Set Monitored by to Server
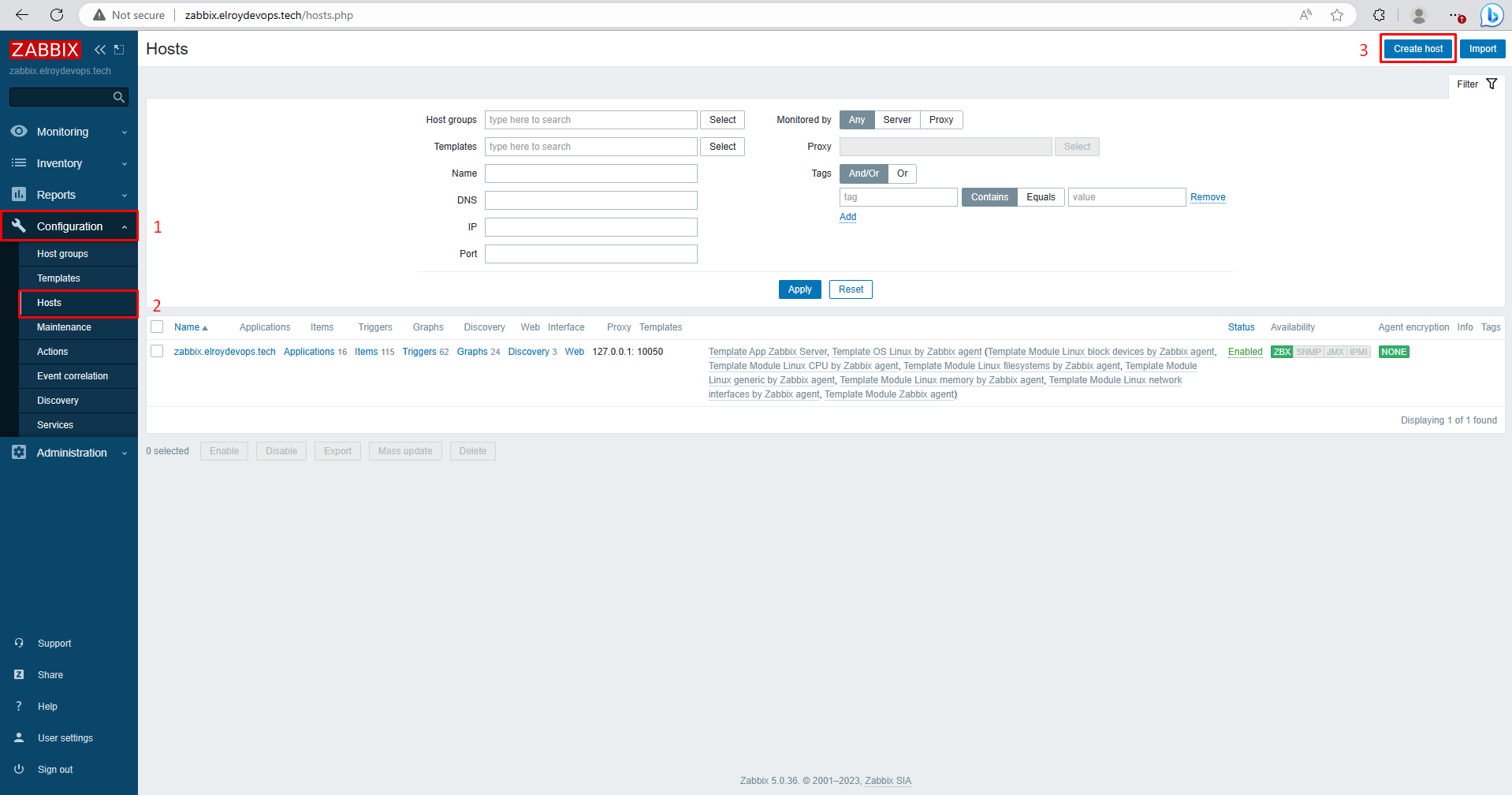The width and height of the screenshot is (1512, 795). tap(897, 120)
